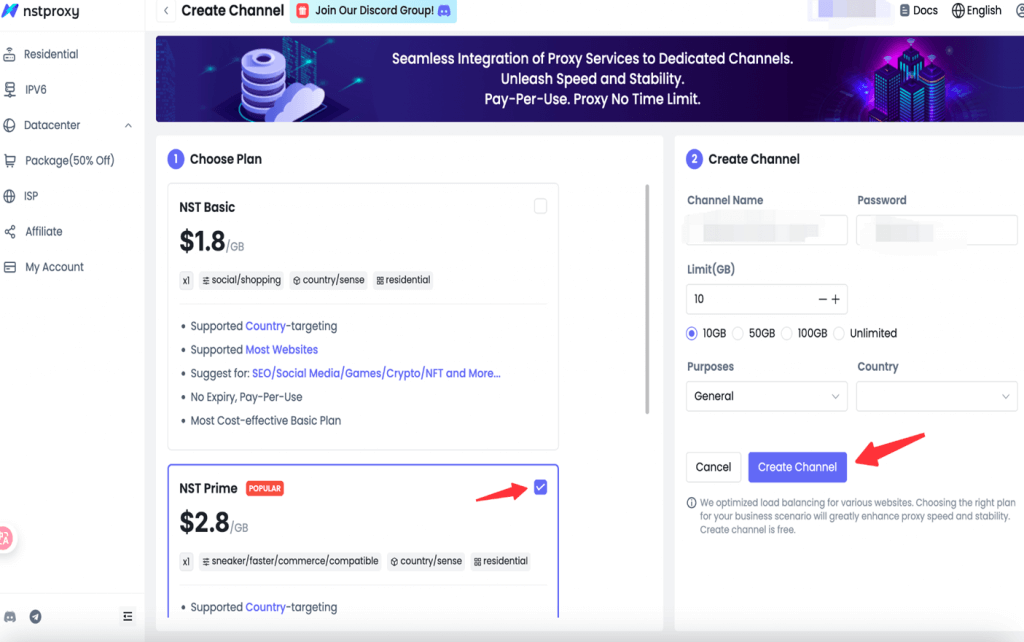The height and width of the screenshot is (642, 1024).
Task: Click Join Our Discord Group link
Action: coord(373,11)
